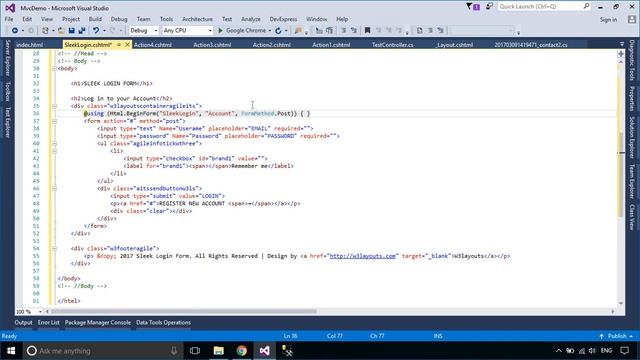Open File Explorer from taskbar

pyautogui.click(x=219, y=351)
